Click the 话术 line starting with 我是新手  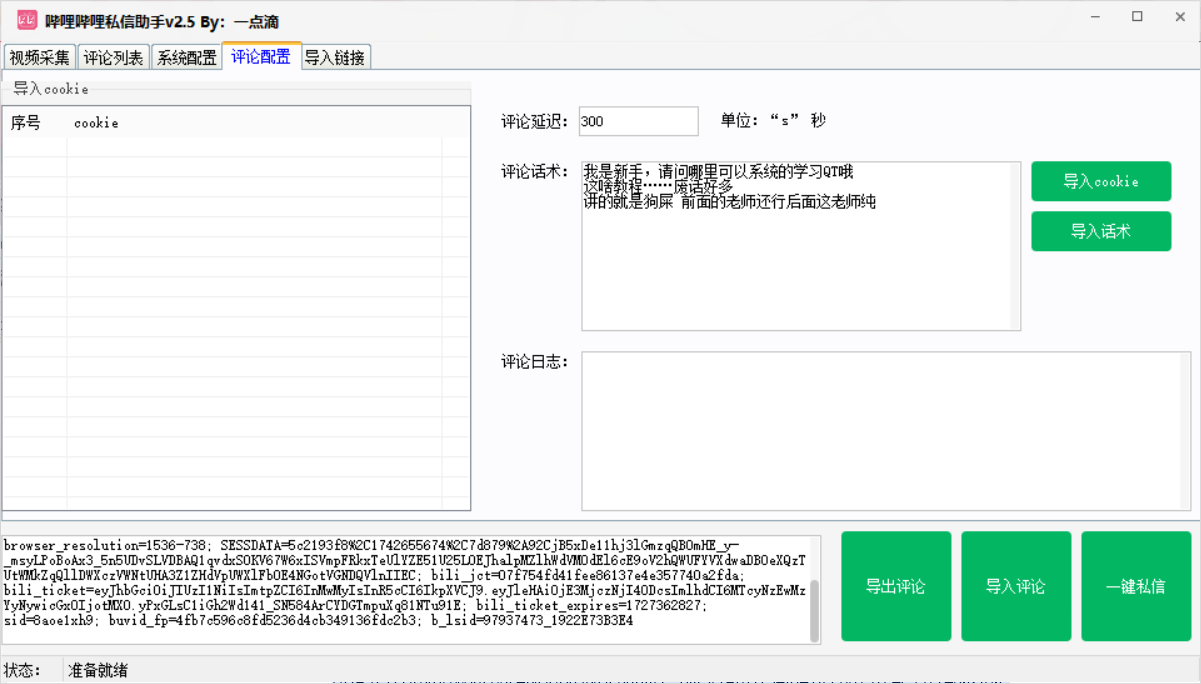pyautogui.click(x=718, y=172)
